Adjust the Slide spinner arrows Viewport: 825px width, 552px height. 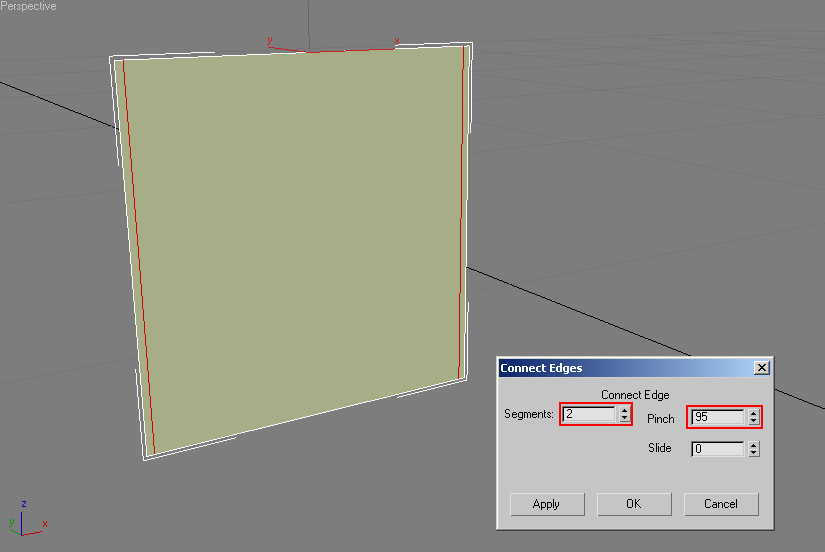pyautogui.click(x=753, y=449)
